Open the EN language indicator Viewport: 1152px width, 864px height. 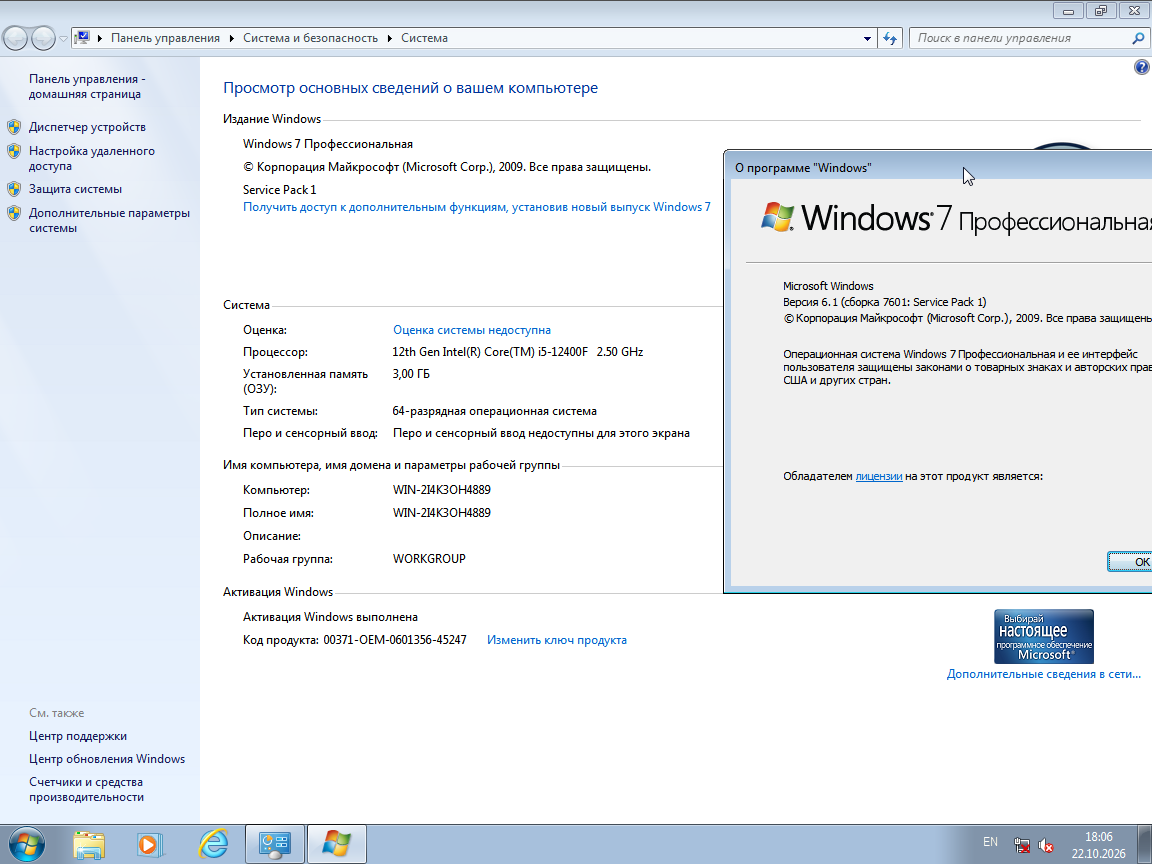(x=990, y=842)
